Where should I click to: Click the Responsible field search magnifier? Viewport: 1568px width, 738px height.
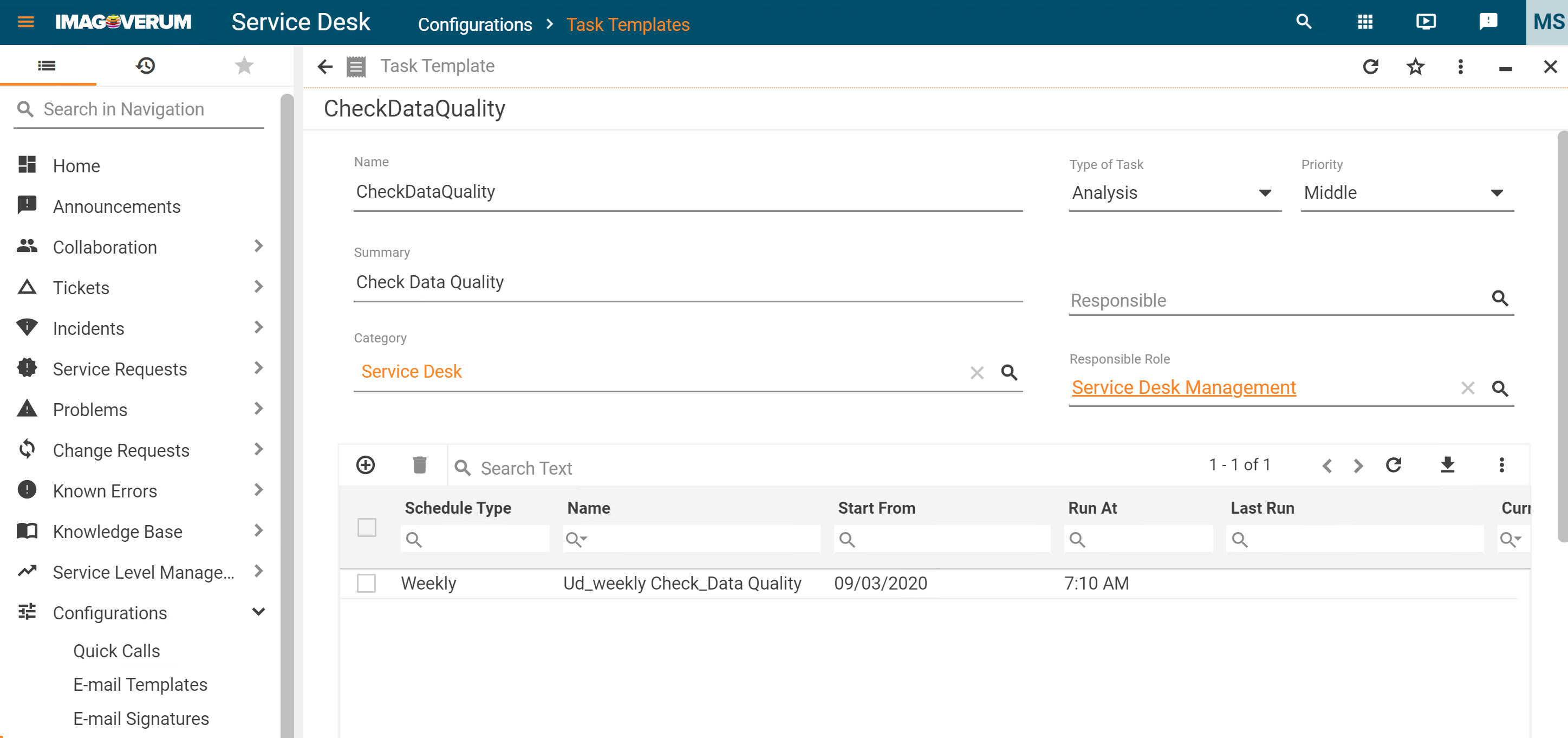1500,299
